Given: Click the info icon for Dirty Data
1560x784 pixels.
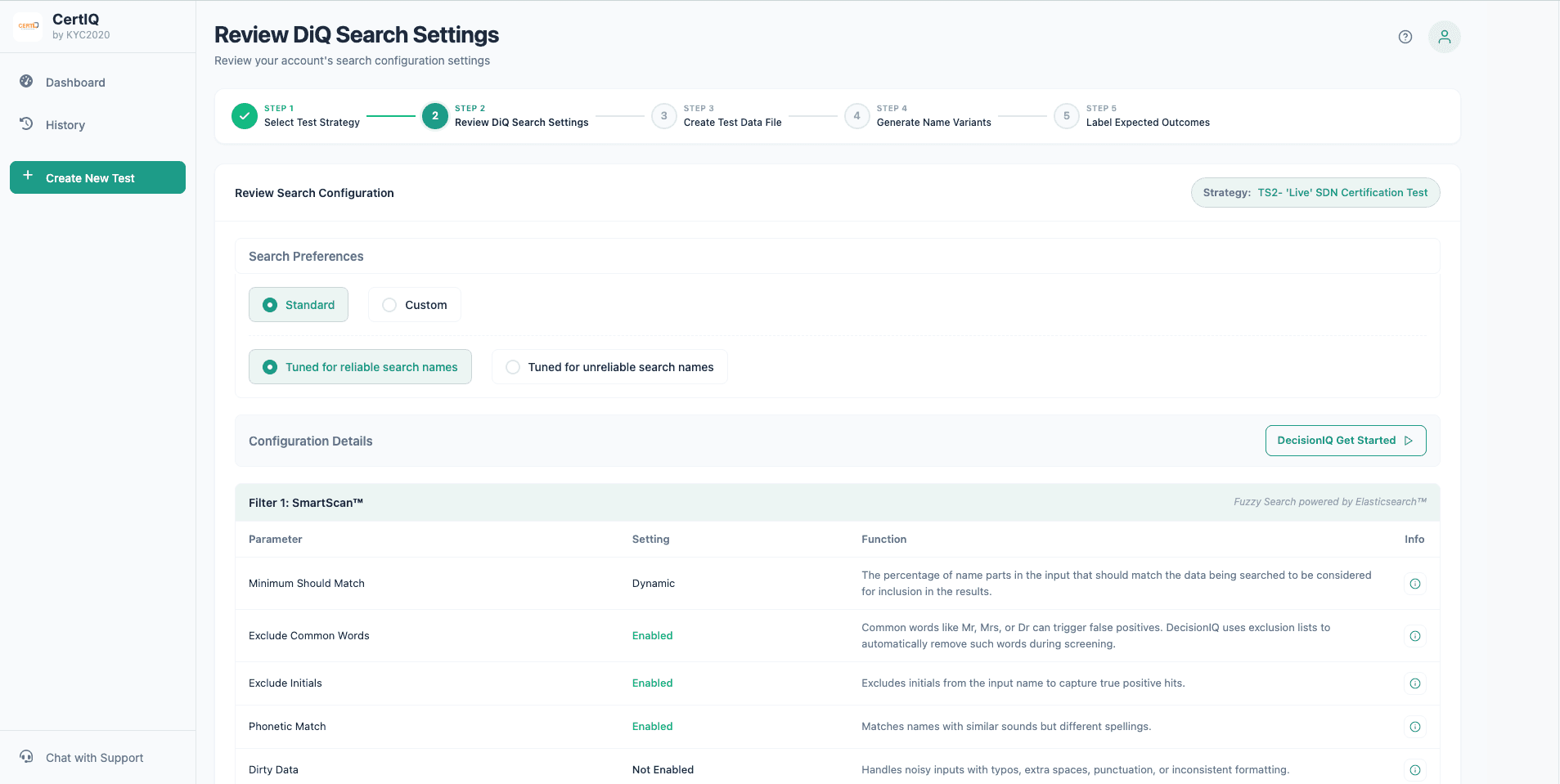Looking at the screenshot, I should point(1415,769).
